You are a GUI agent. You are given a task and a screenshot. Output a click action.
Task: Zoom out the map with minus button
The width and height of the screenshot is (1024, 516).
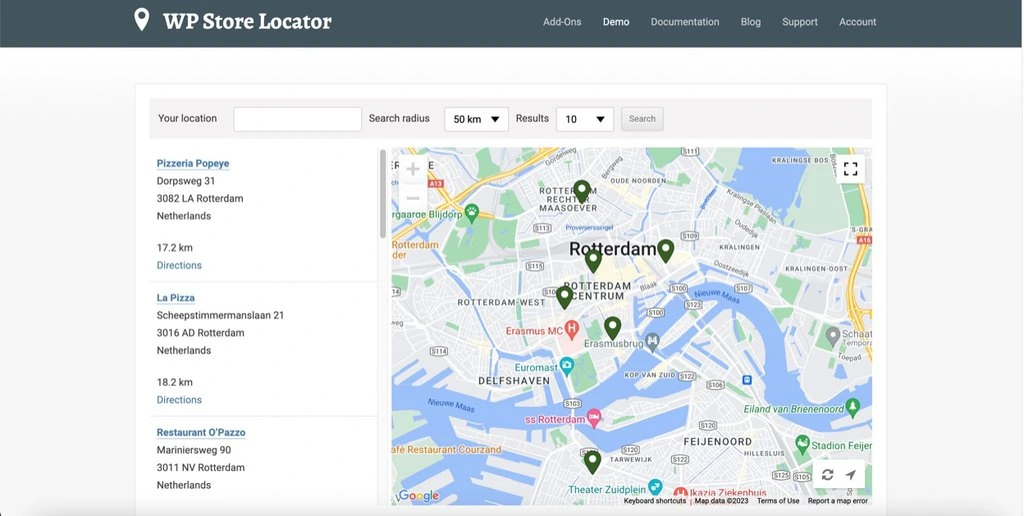click(413, 198)
